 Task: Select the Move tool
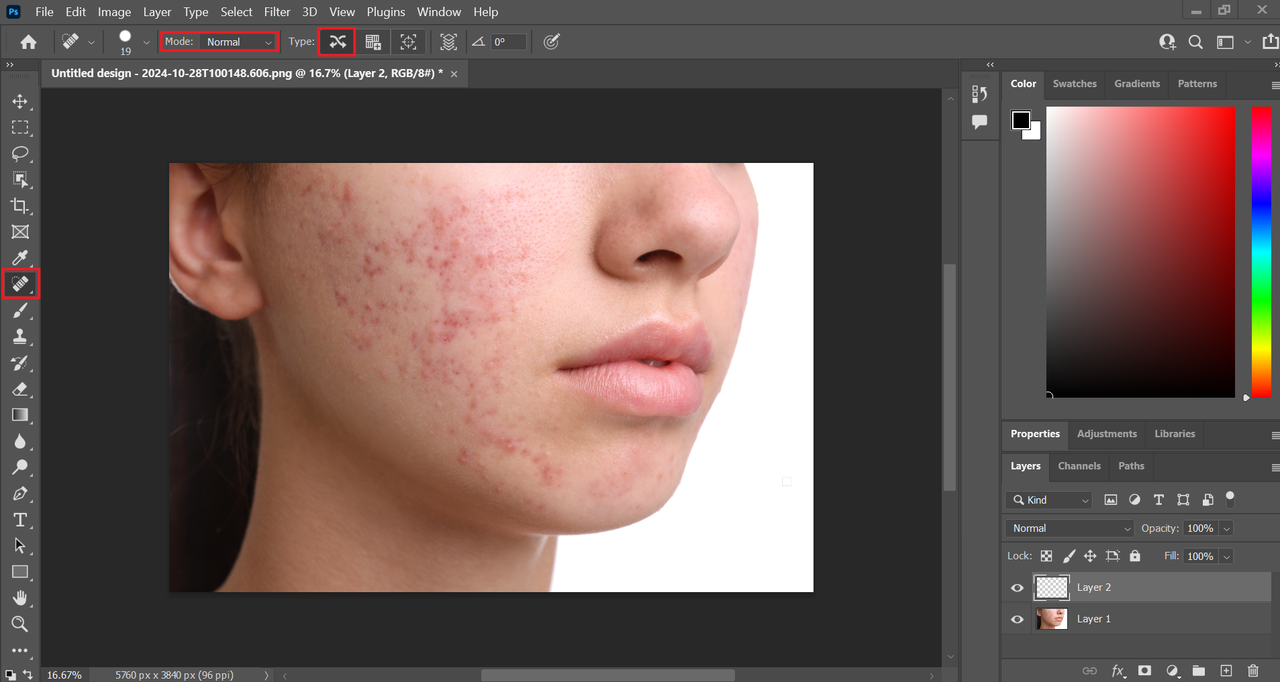point(20,102)
